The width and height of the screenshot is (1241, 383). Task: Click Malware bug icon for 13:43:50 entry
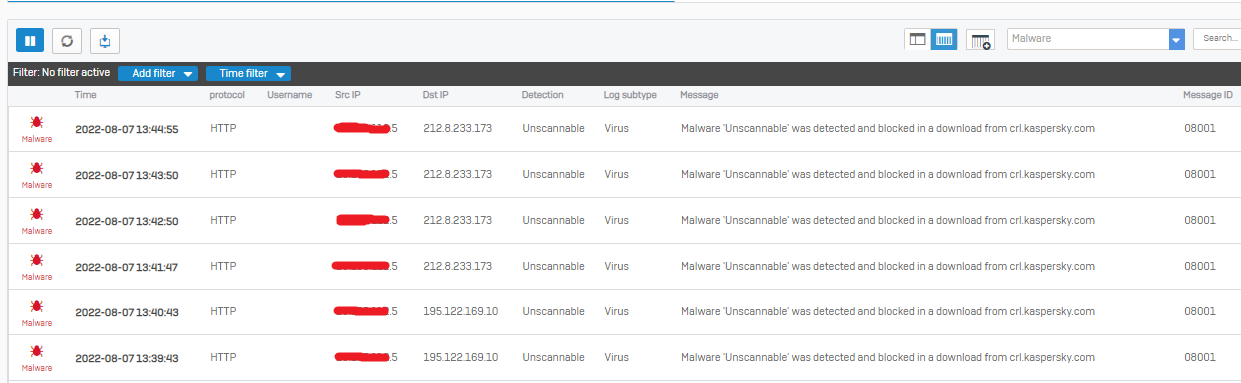click(37, 175)
